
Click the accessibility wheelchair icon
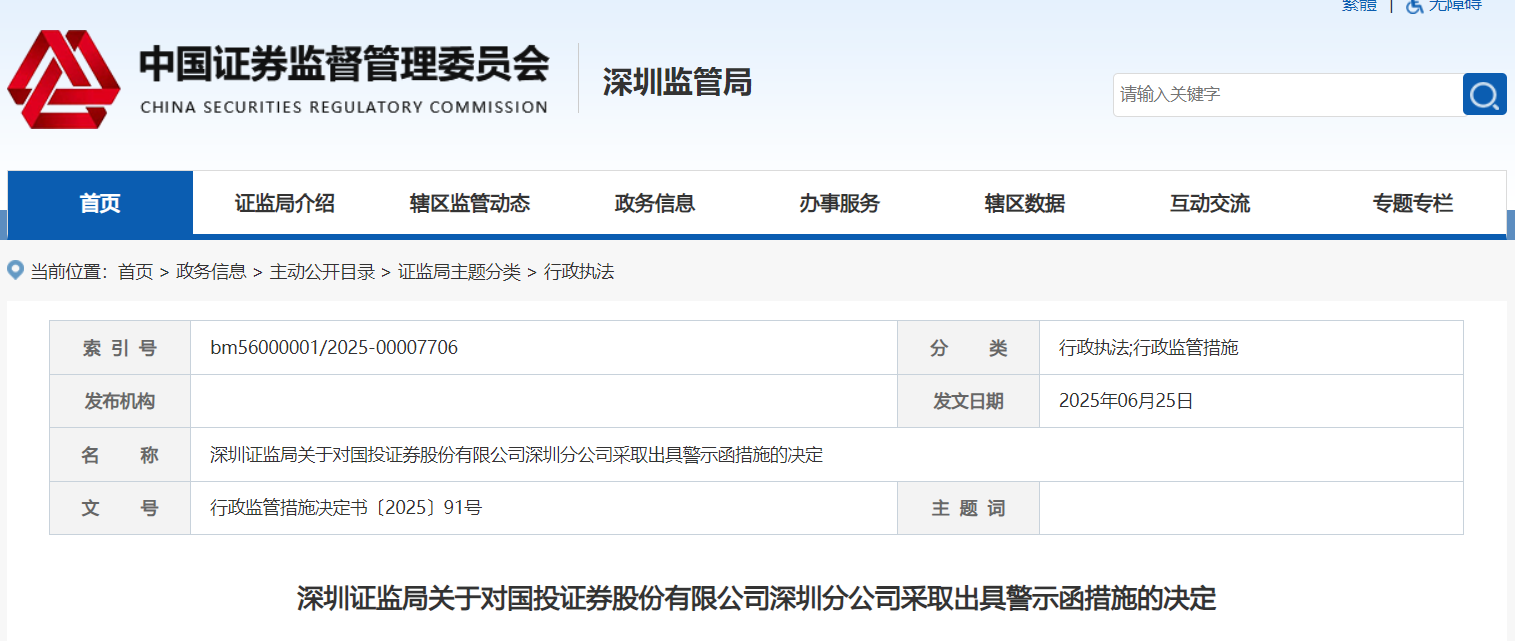[x=1414, y=5]
